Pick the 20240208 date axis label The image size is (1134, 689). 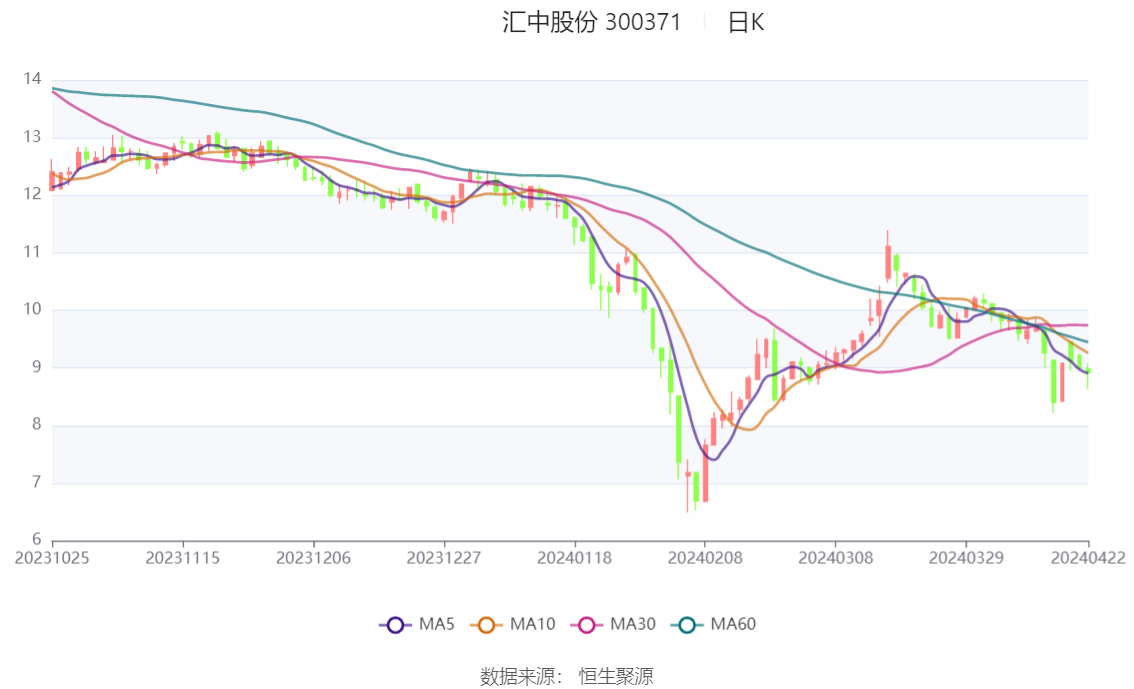tap(704, 558)
